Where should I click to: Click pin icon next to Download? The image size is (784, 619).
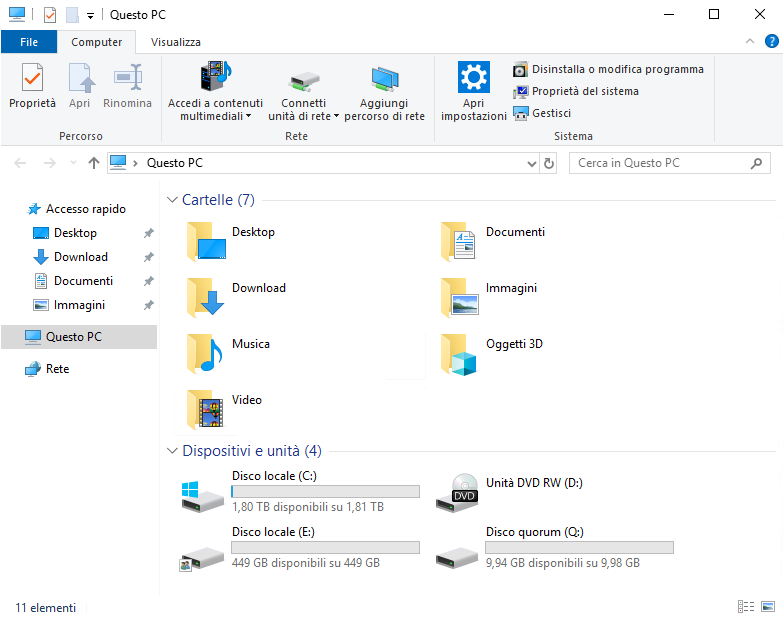coord(148,257)
